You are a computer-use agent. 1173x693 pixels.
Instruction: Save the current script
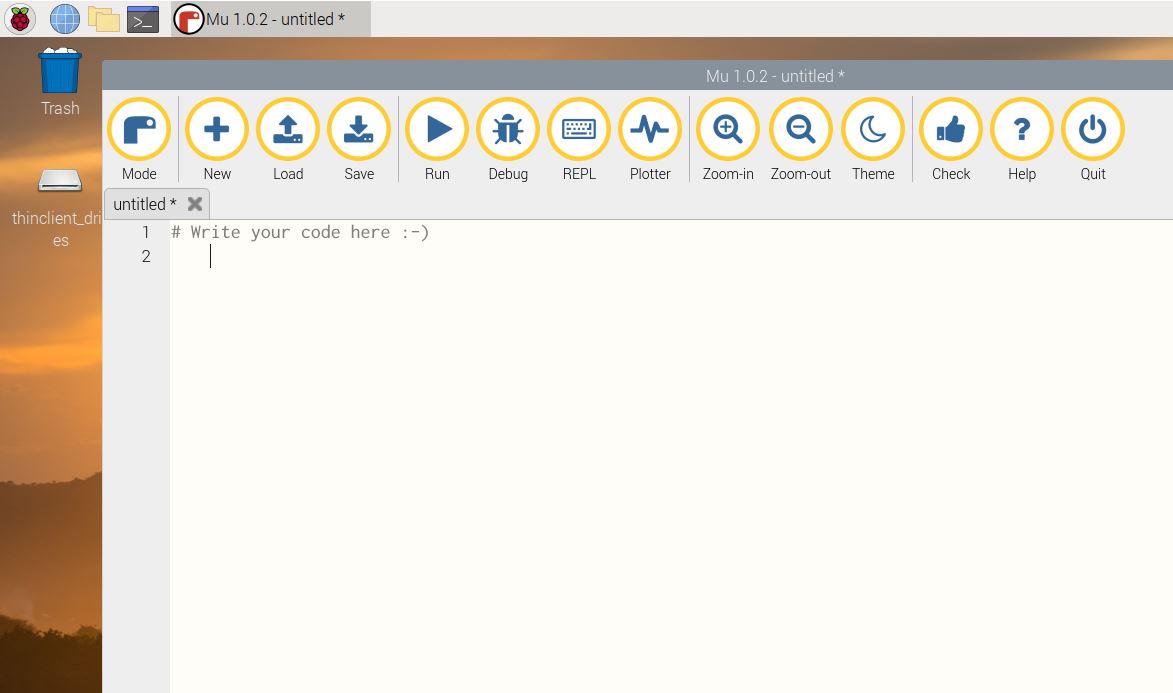(359, 130)
